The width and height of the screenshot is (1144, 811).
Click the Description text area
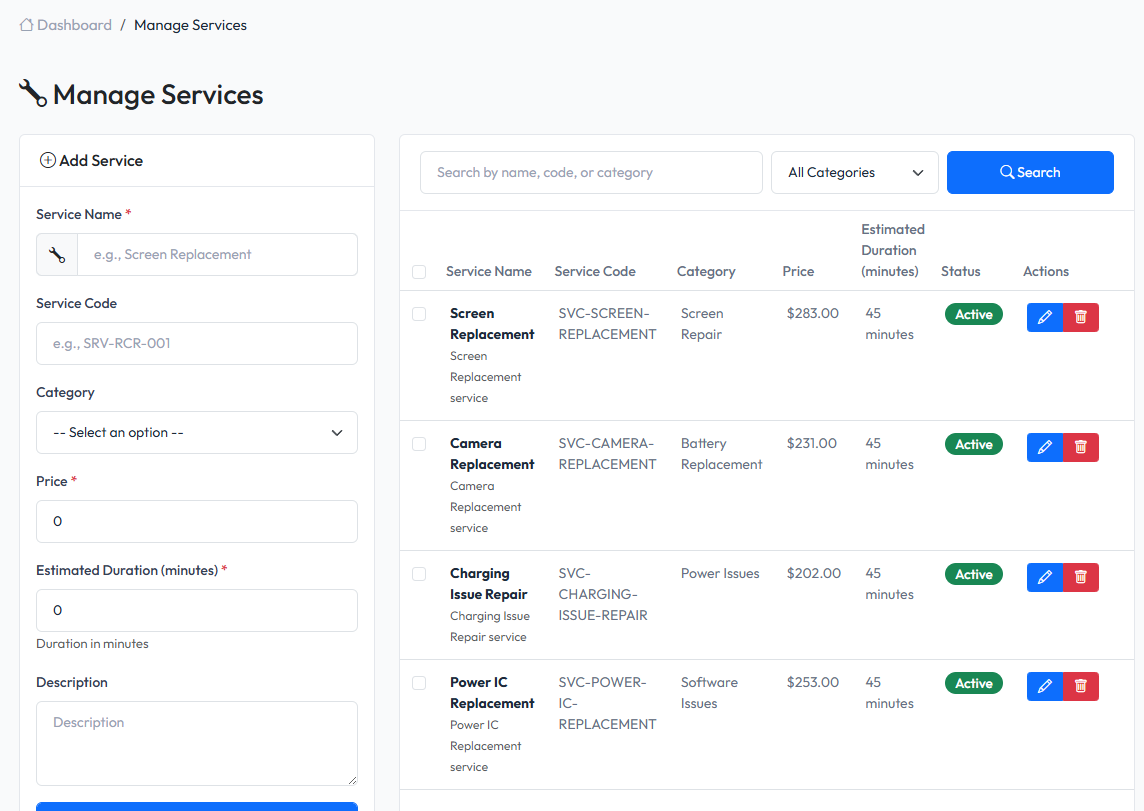196,743
